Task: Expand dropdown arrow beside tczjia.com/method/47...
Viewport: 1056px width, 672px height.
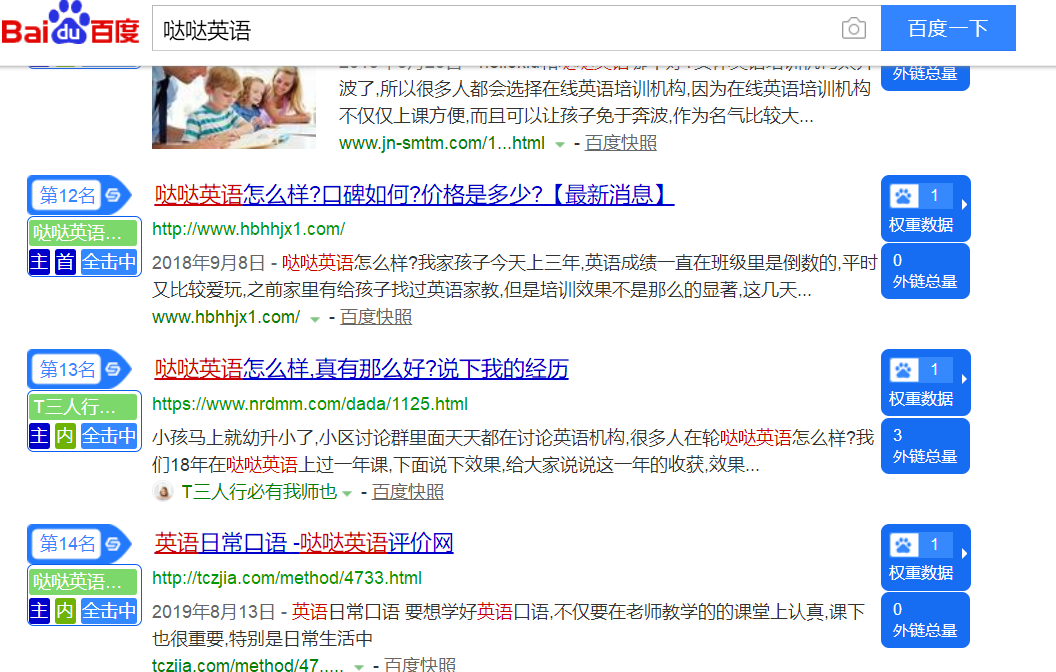Action: click(x=359, y=667)
